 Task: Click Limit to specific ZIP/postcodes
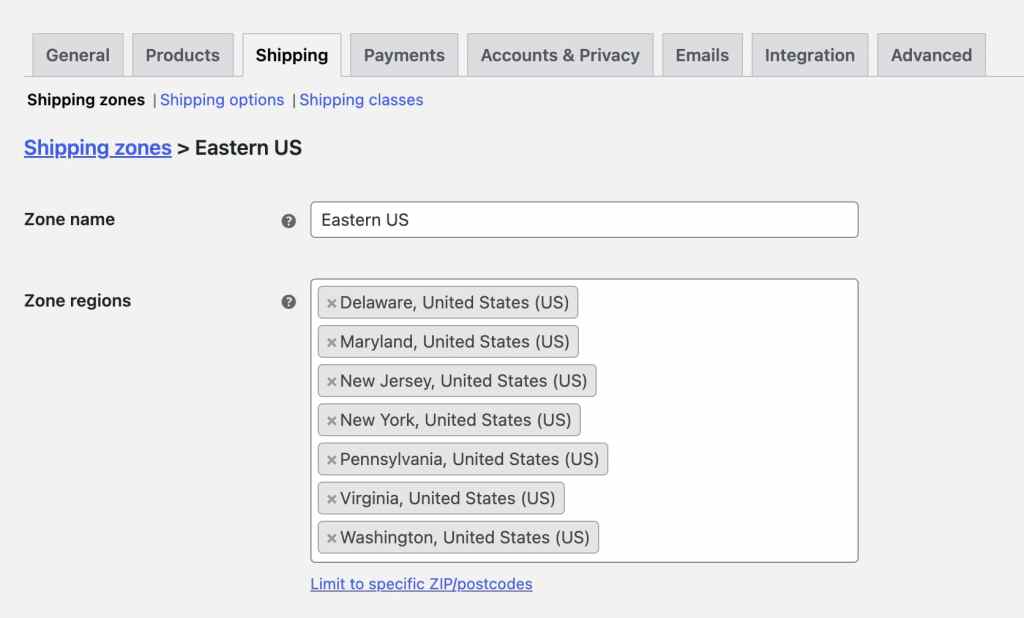(x=421, y=584)
